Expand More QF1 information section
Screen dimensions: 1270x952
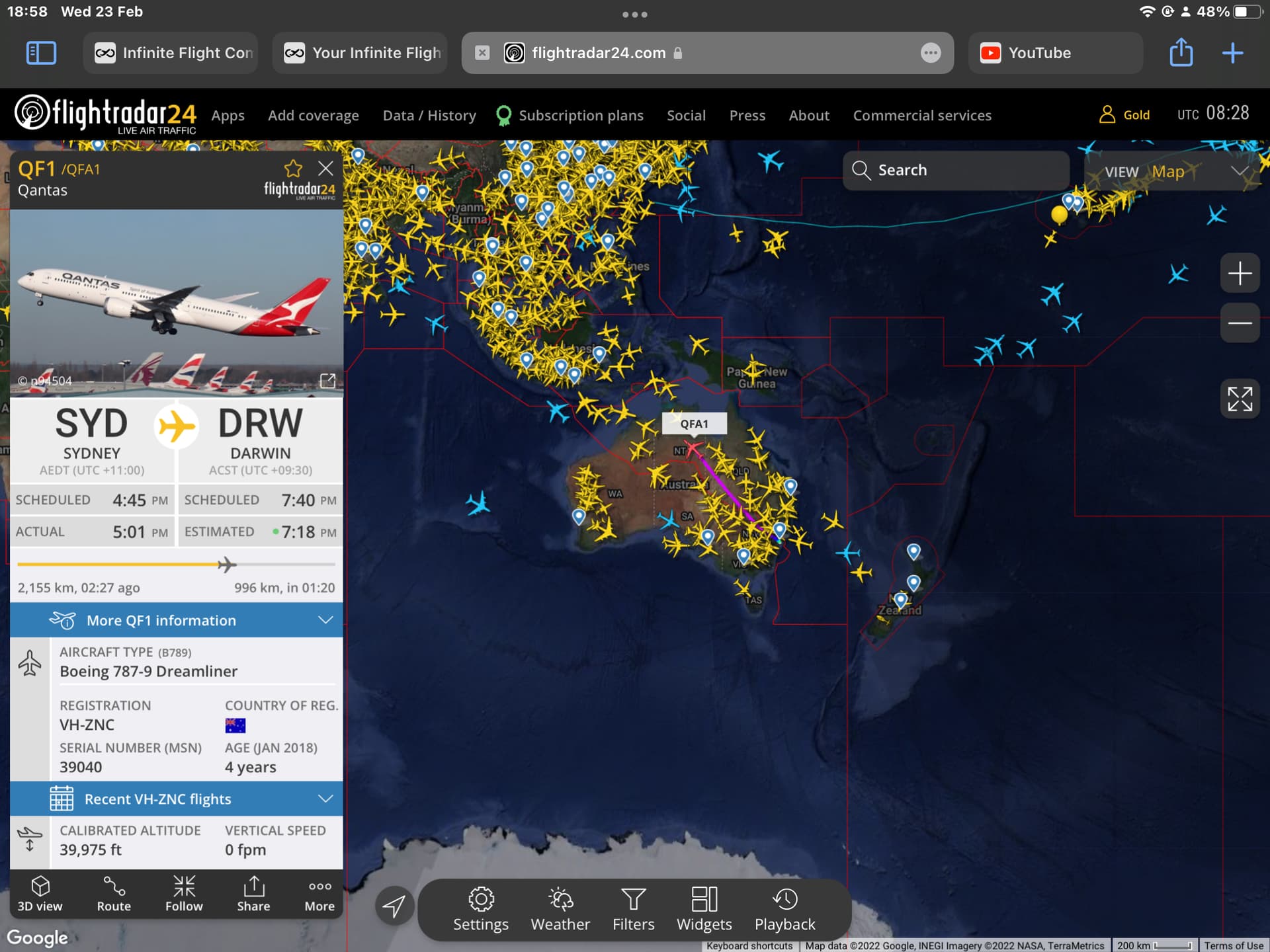tap(177, 620)
